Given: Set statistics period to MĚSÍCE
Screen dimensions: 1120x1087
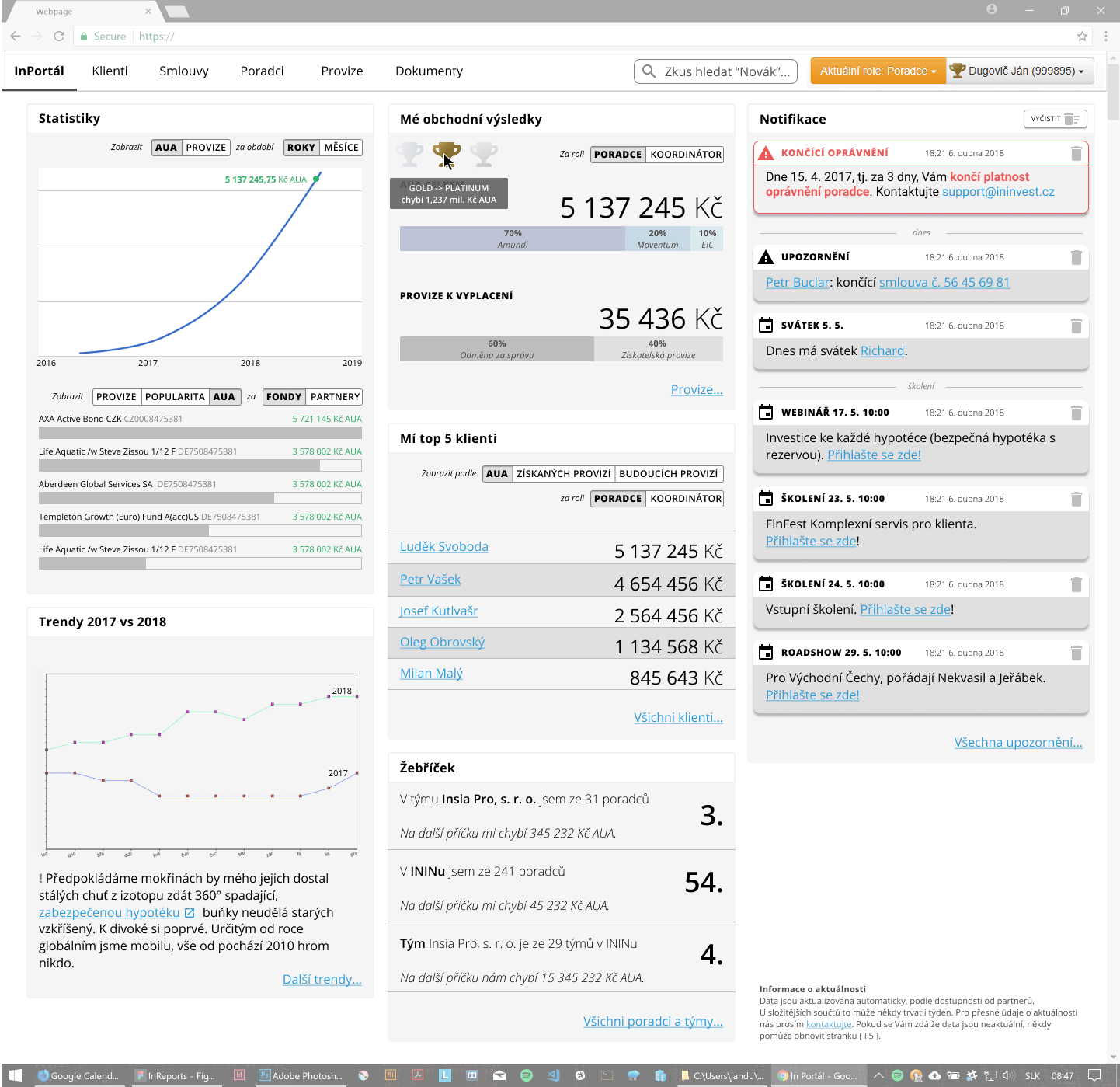Looking at the screenshot, I should (x=341, y=148).
